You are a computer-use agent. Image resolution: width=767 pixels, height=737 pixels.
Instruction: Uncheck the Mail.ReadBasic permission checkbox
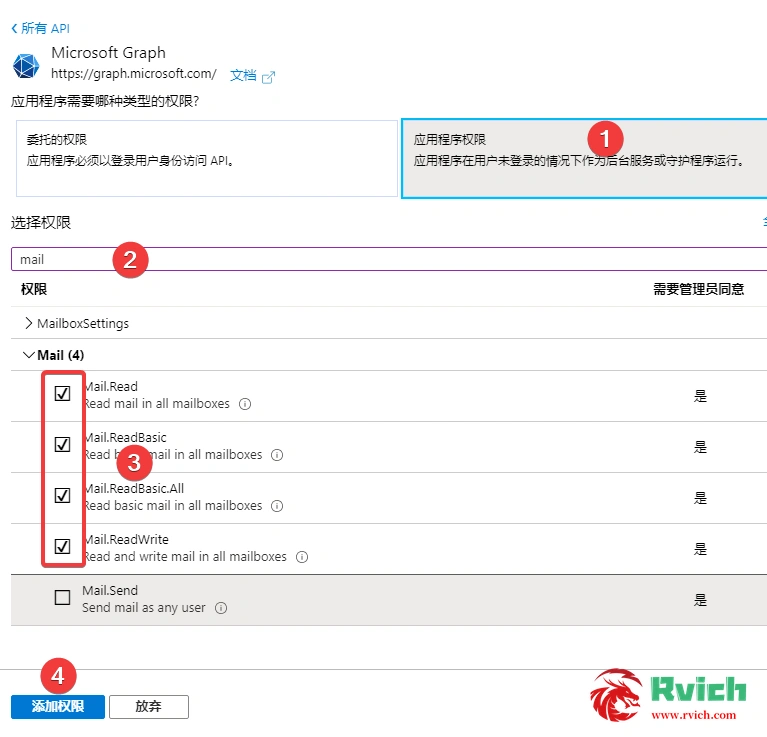[x=62, y=444]
